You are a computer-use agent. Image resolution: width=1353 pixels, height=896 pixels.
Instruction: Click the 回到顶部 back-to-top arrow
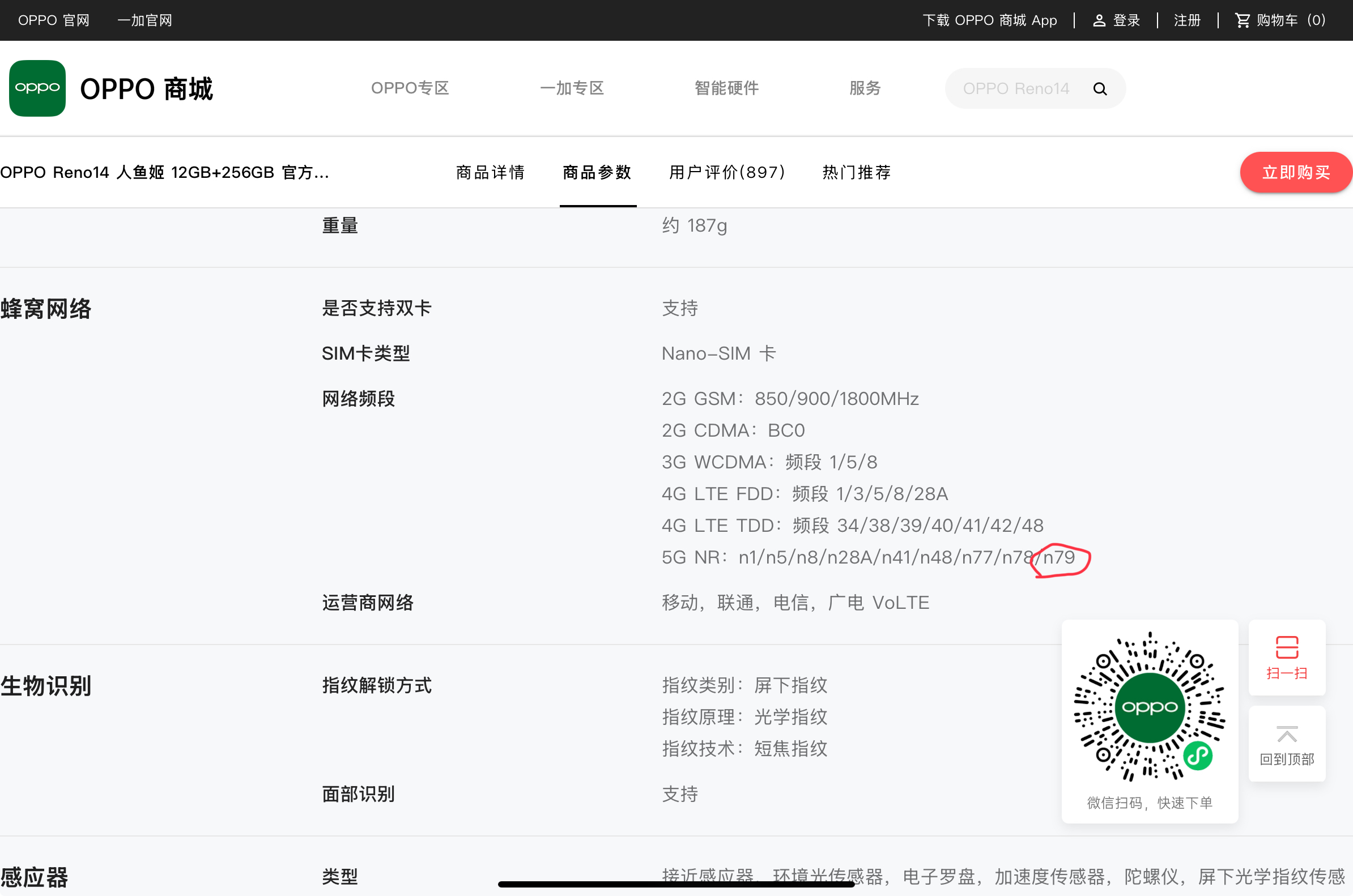pyautogui.click(x=1287, y=733)
